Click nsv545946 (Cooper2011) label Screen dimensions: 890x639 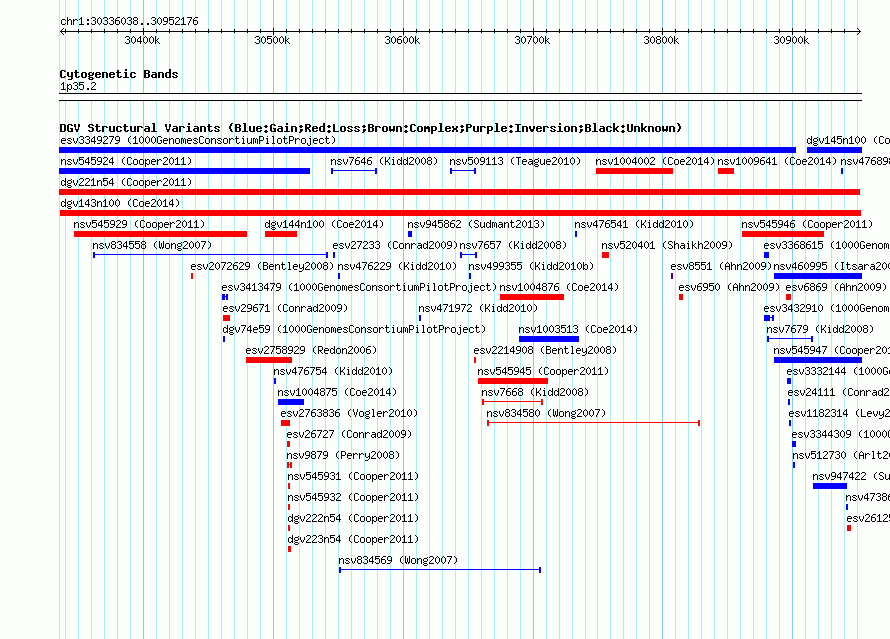(807, 224)
